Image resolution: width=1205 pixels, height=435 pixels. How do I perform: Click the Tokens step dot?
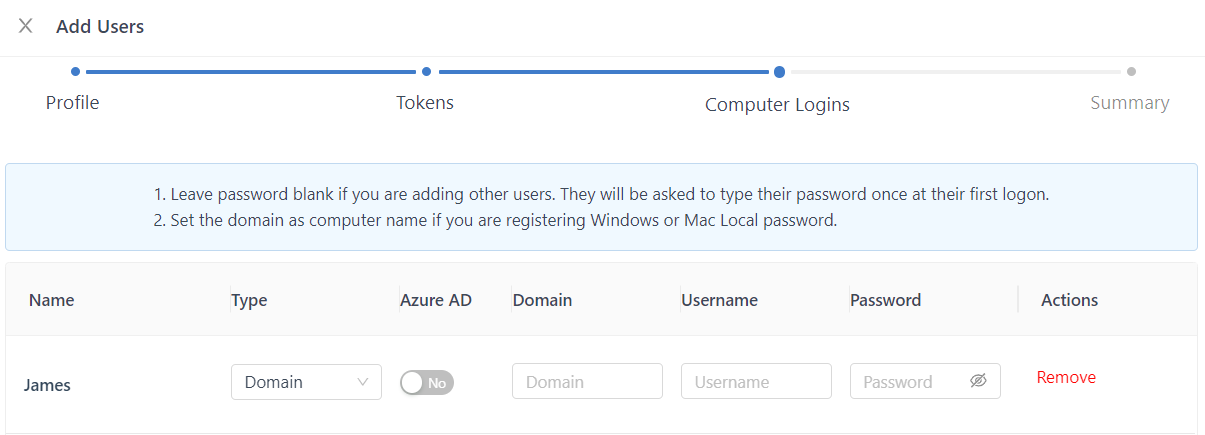click(x=426, y=71)
